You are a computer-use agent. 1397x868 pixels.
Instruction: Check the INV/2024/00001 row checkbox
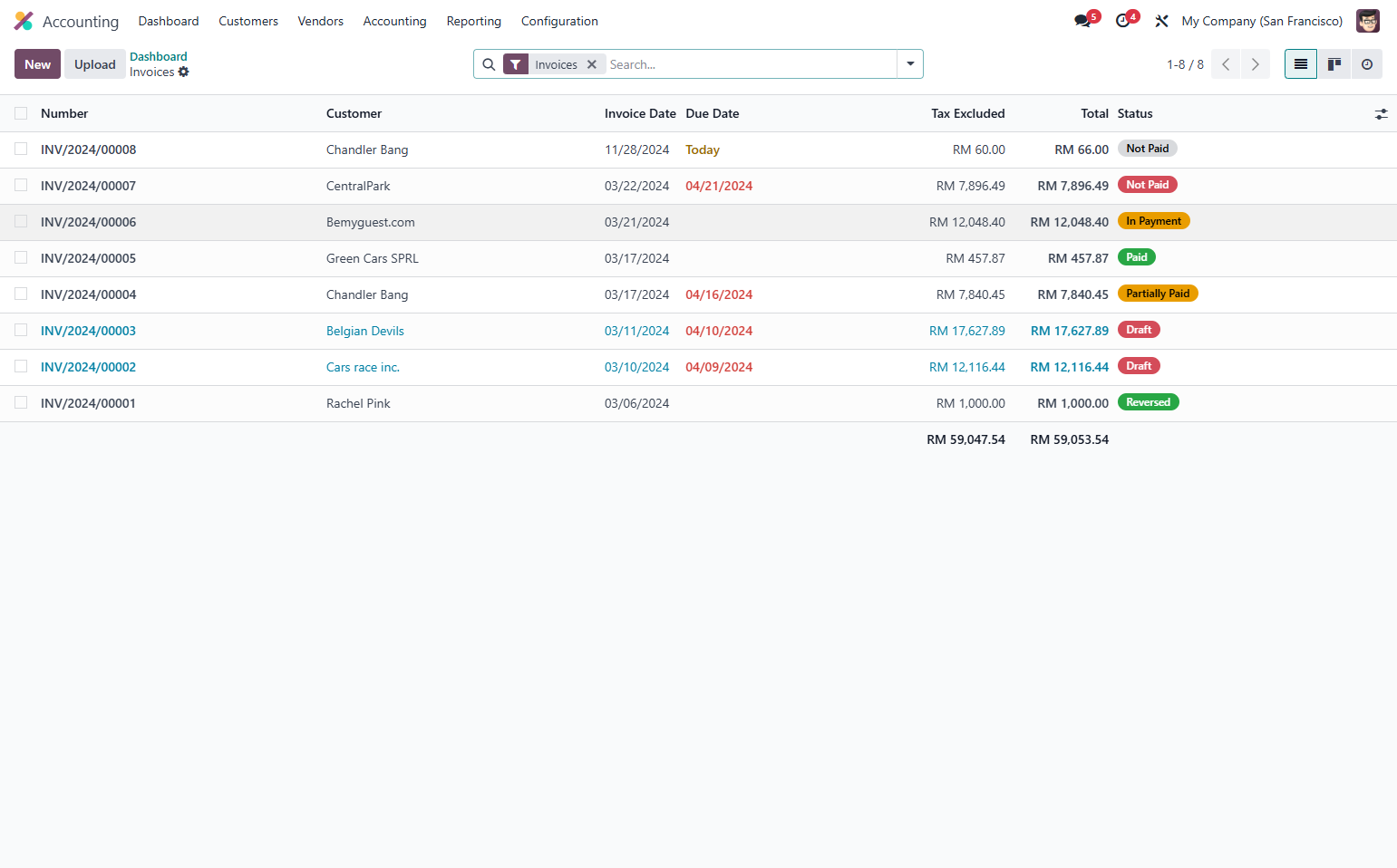21,402
